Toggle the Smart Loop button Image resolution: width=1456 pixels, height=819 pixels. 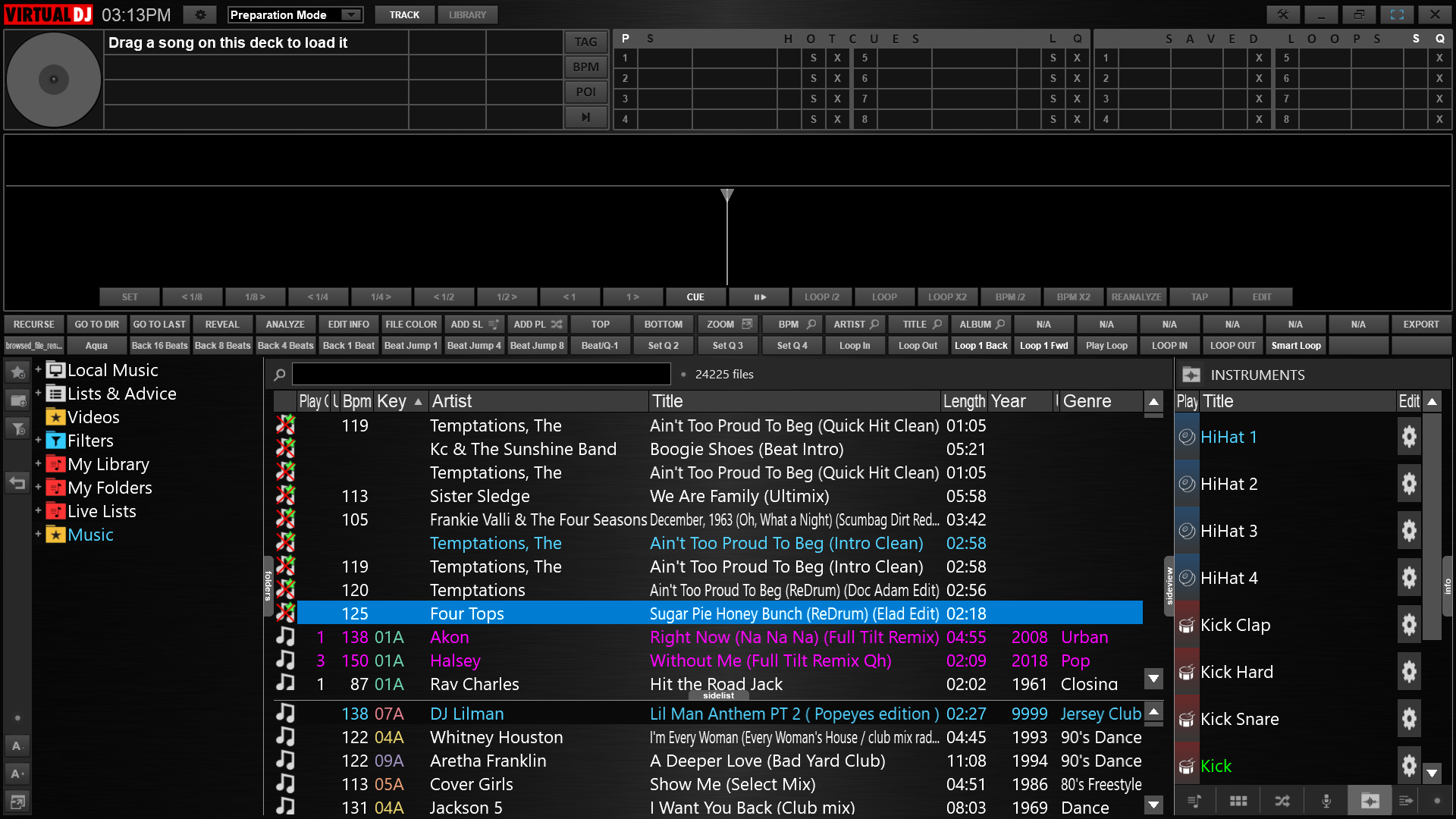1296,346
